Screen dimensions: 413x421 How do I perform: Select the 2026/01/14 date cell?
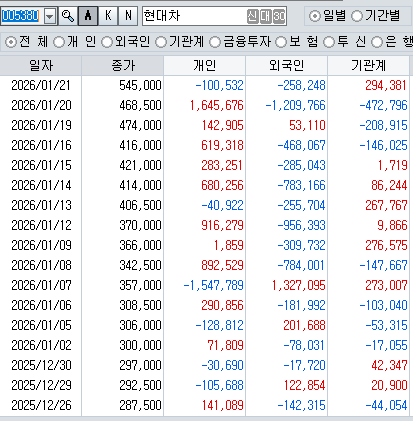(x=41, y=186)
